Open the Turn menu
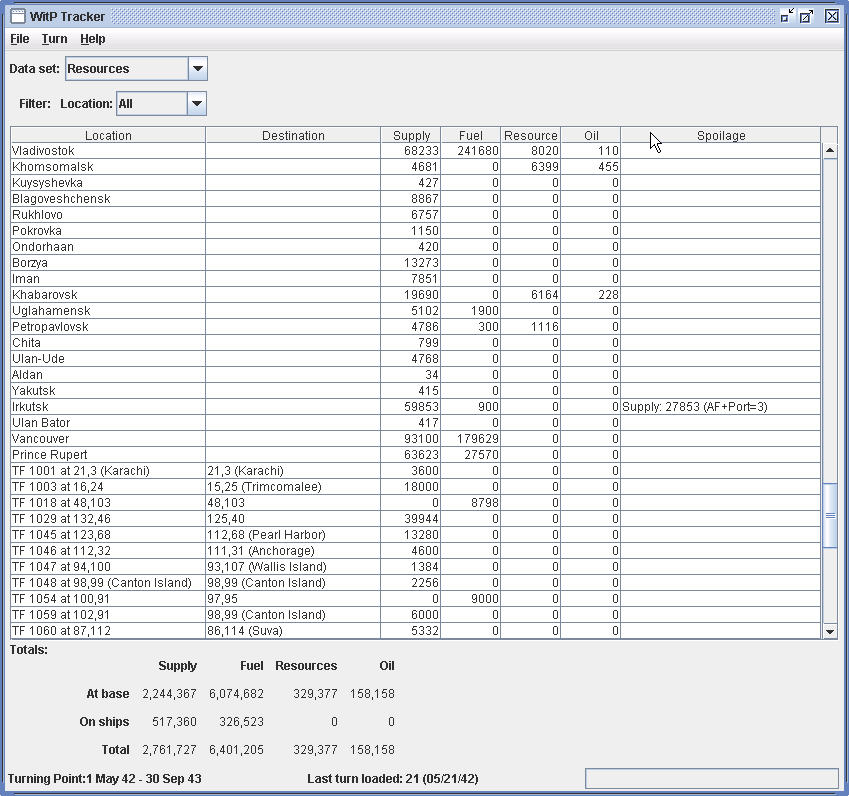The image size is (849, 796). (x=54, y=39)
